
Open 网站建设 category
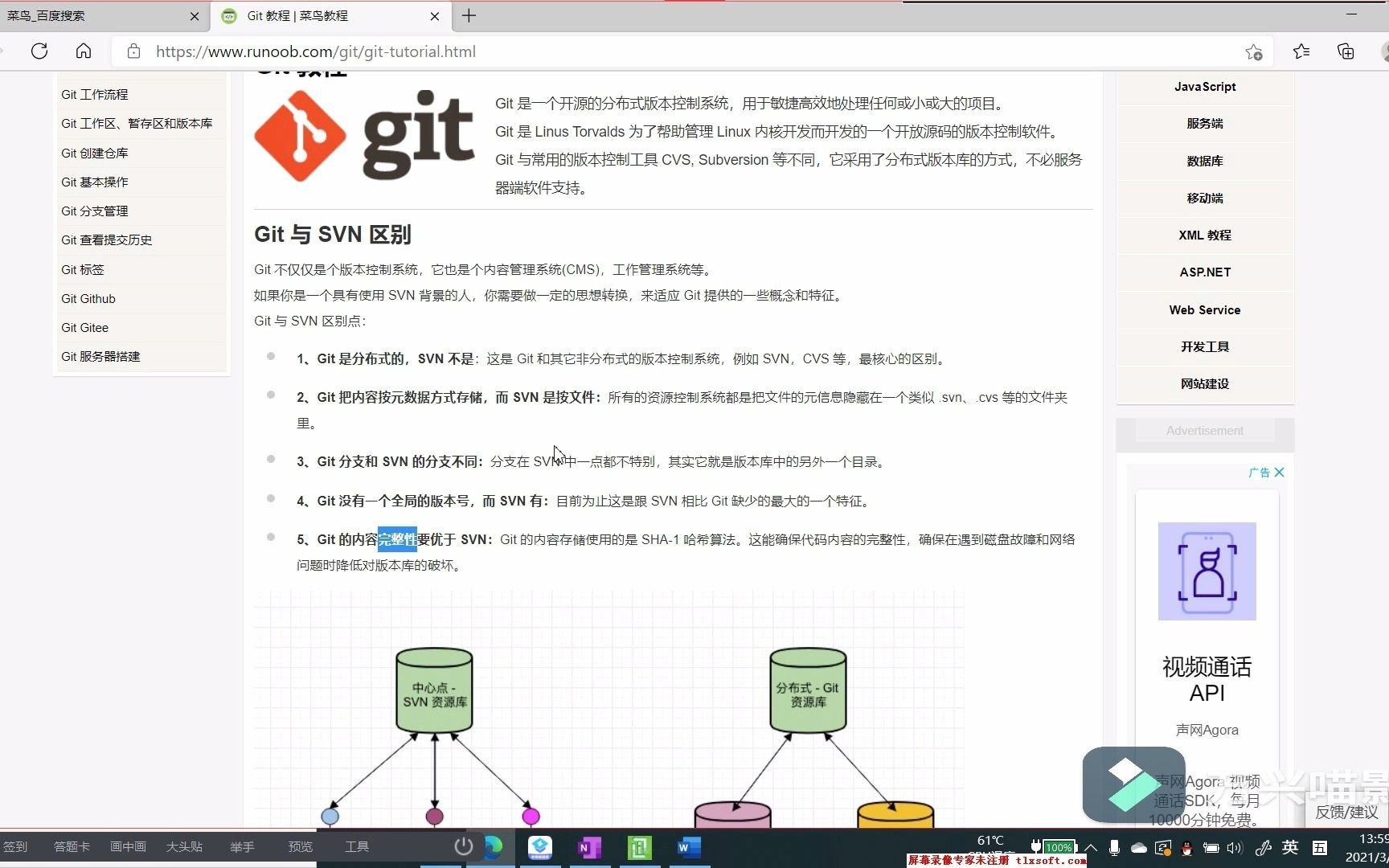1205,383
